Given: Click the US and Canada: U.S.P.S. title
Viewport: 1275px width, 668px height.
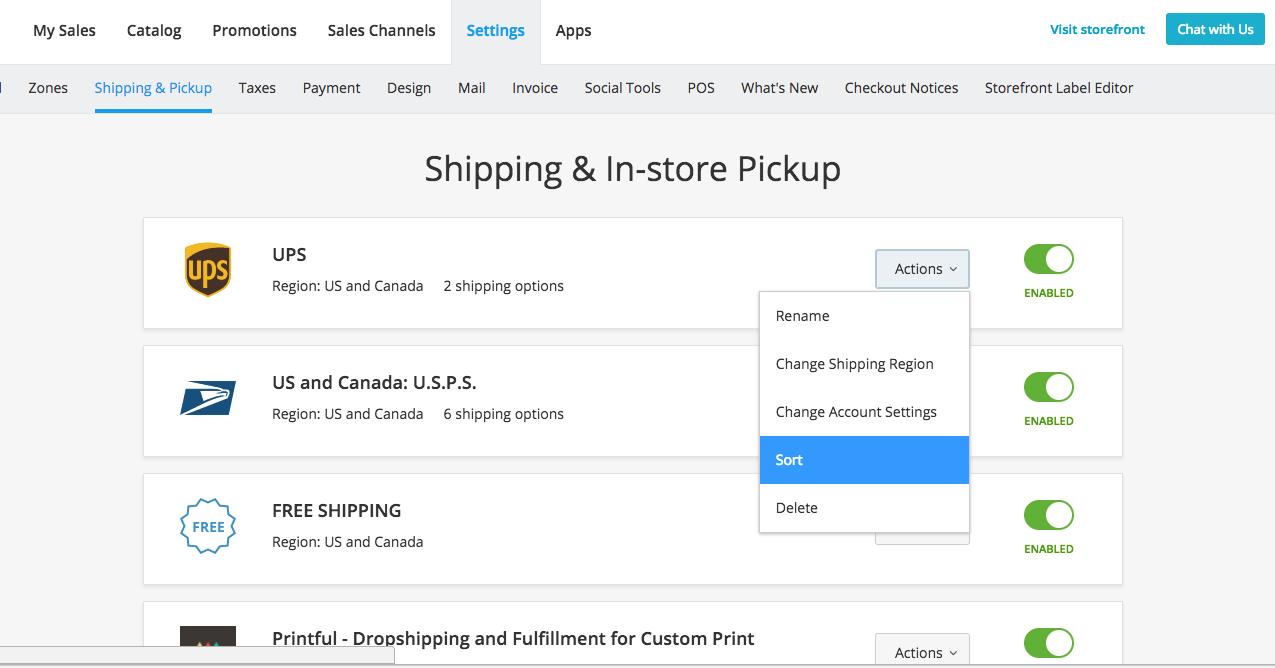Looking at the screenshot, I should pos(374,383).
